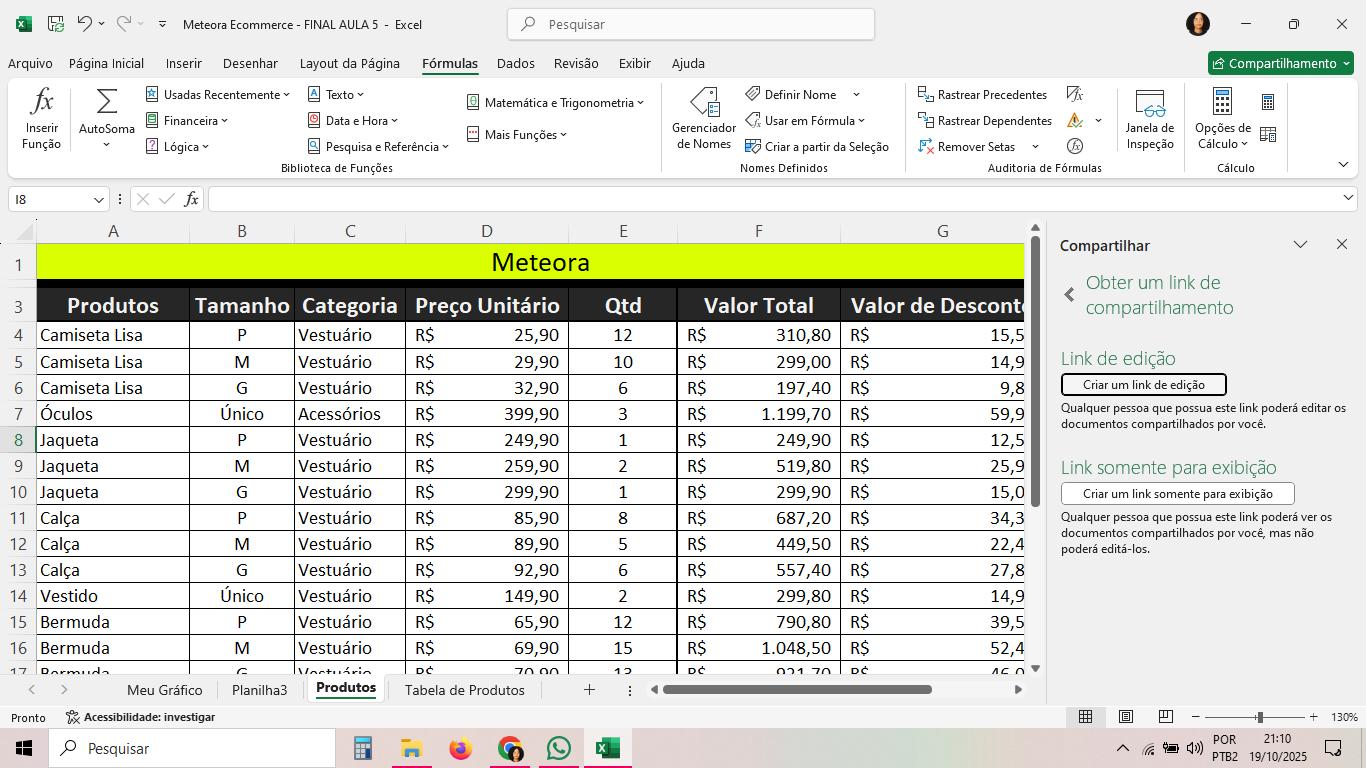Expand the Name Box dropdown arrow
The width and height of the screenshot is (1366, 768).
99,200
